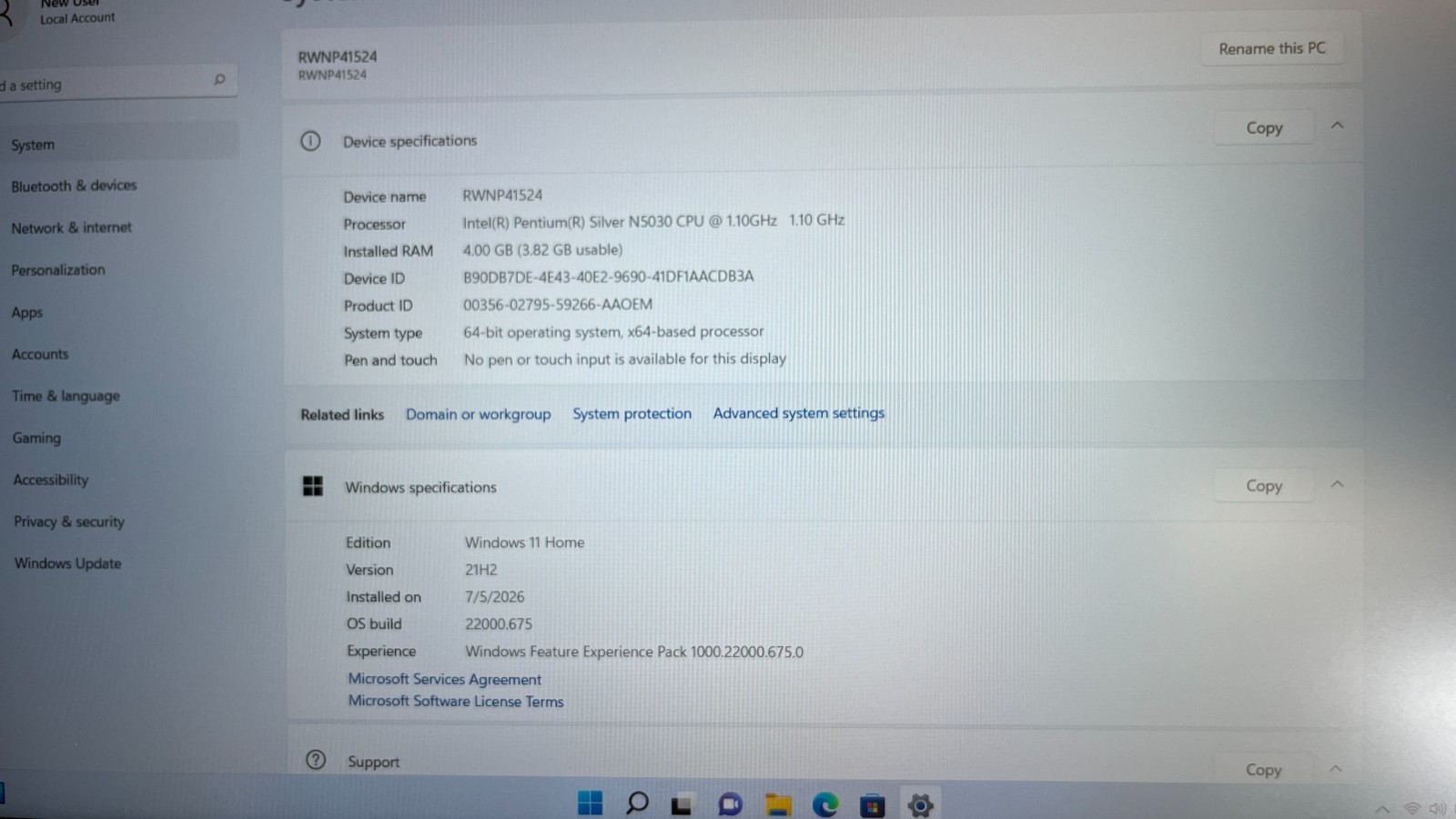Collapse the Device specifications section
This screenshot has width=1456, height=819.
point(1337,126)
